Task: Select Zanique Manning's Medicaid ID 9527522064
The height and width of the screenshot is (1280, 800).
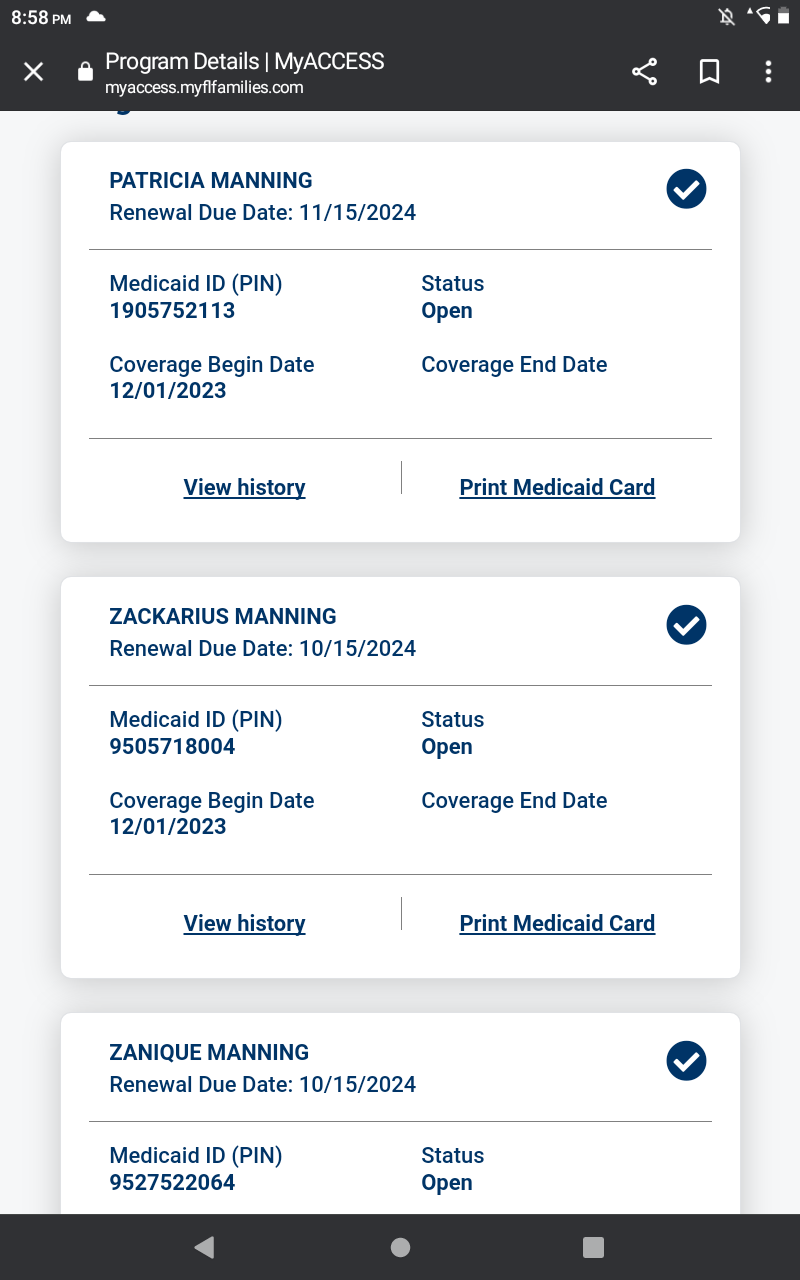Action: pyautogui.click(x=172, y=1183)
